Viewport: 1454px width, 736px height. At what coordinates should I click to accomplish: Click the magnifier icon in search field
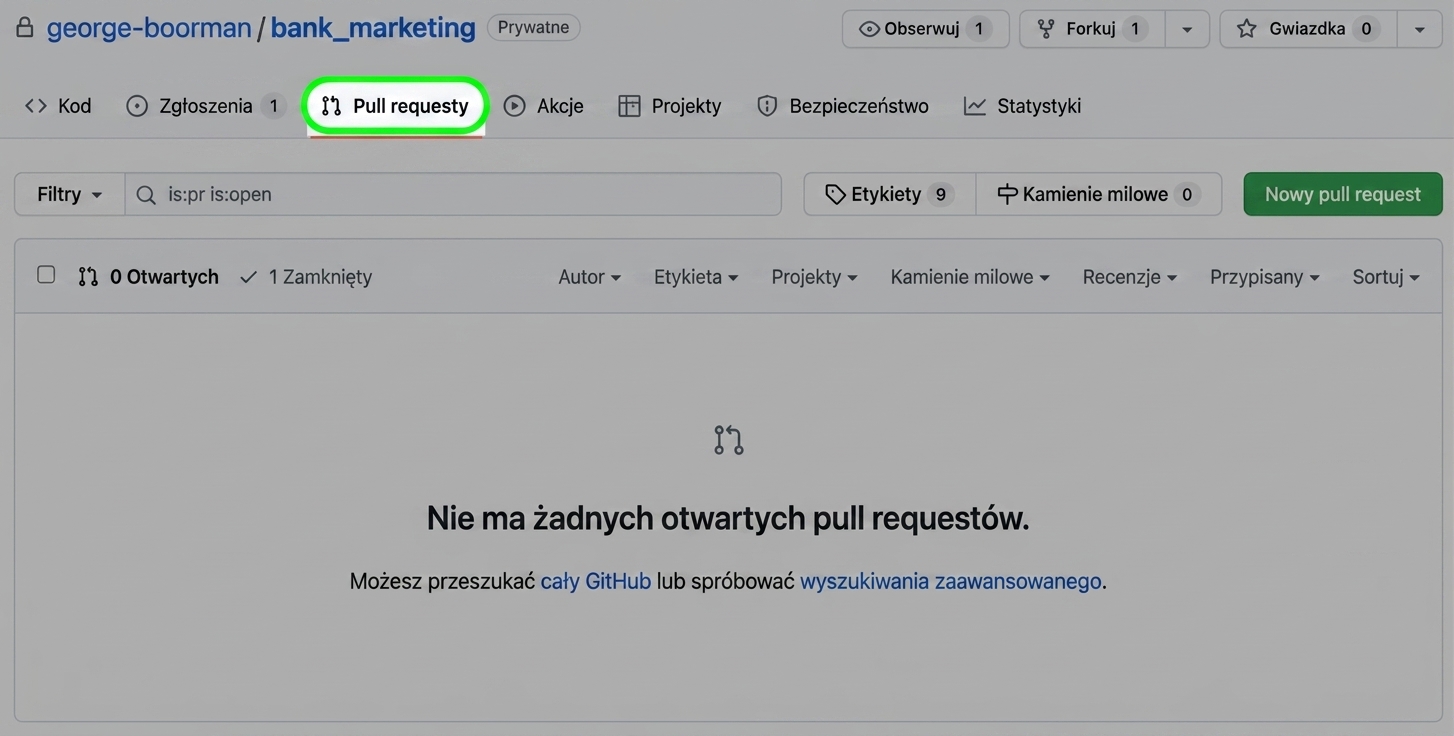tap(146, 194)
